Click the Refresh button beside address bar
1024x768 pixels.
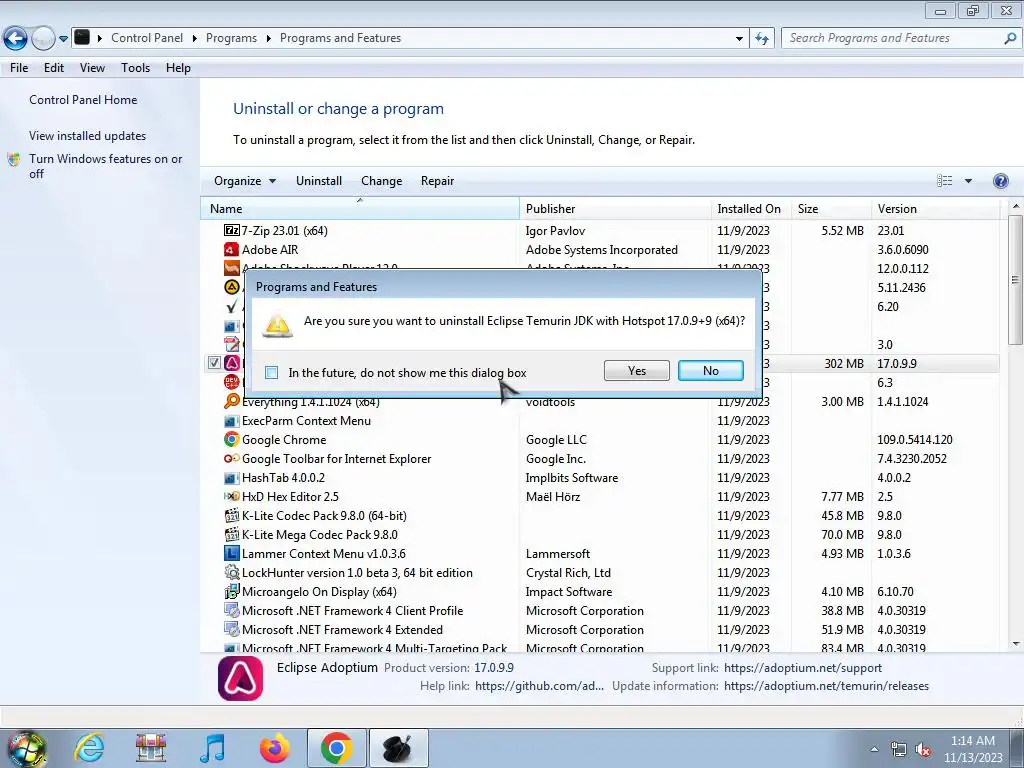click(x=762, y=39)
